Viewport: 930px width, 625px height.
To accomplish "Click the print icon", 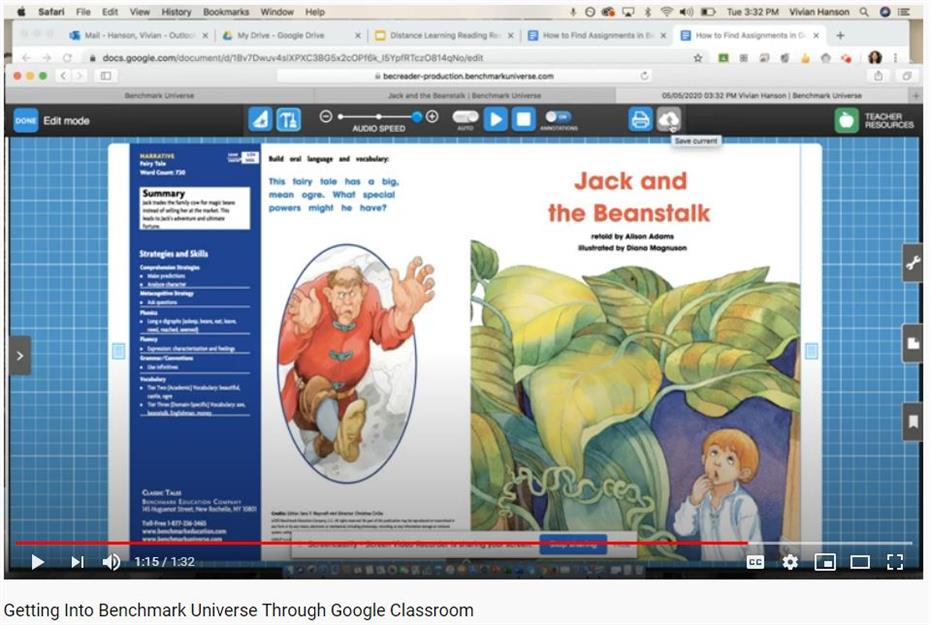I will [x=640, y=120].
